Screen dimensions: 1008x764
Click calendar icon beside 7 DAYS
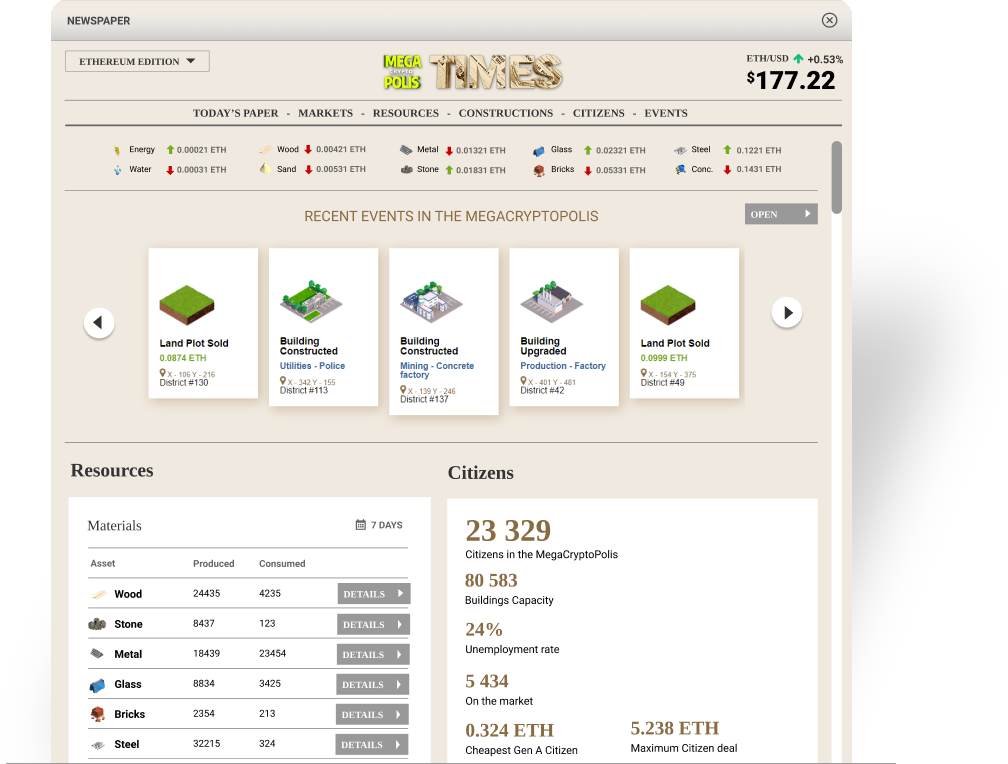coord(361,525)
